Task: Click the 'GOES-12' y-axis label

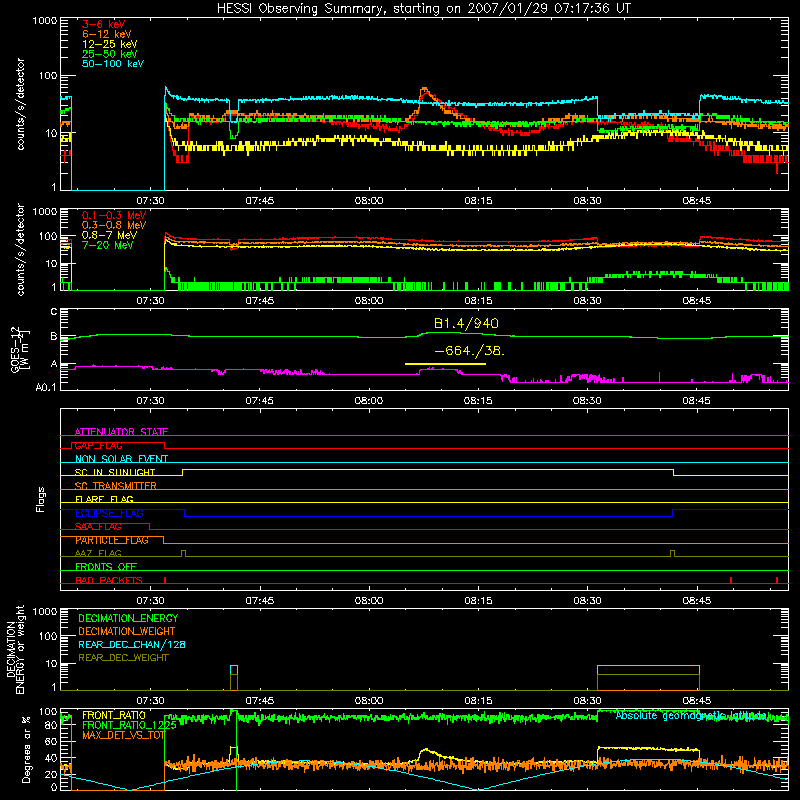Action: [15, 349]
